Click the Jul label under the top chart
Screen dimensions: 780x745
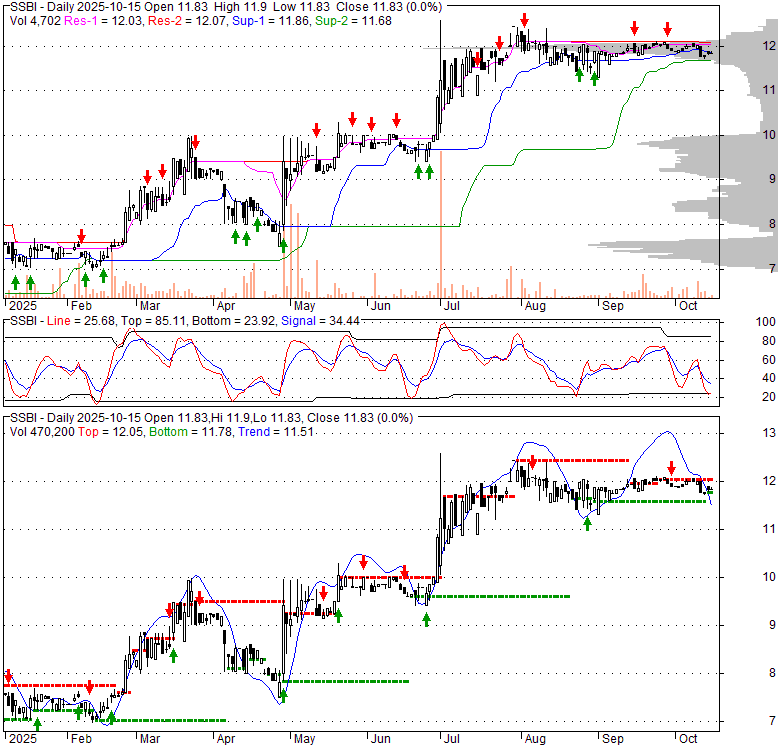pyautogui.click(x=452, y=305)
